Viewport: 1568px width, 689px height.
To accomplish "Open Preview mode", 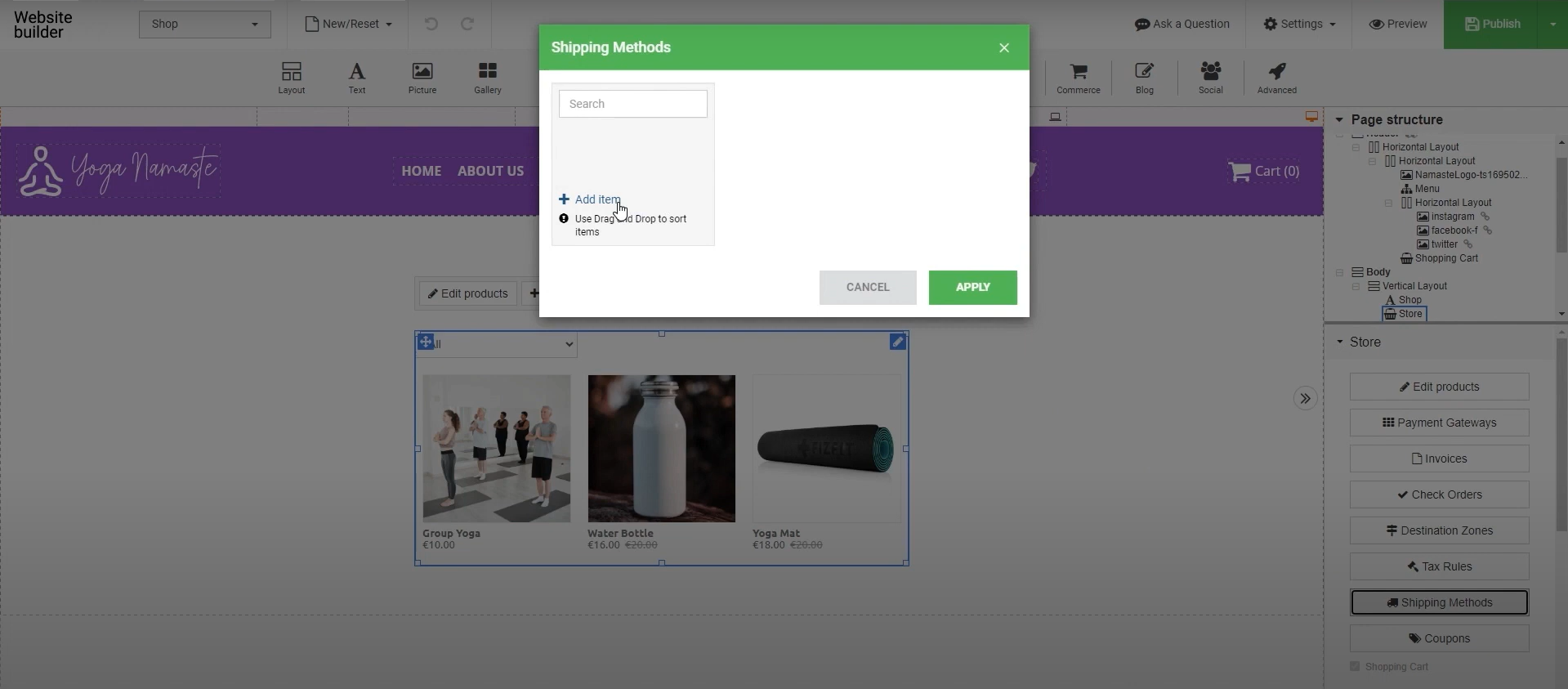I will pos(1398,24).
